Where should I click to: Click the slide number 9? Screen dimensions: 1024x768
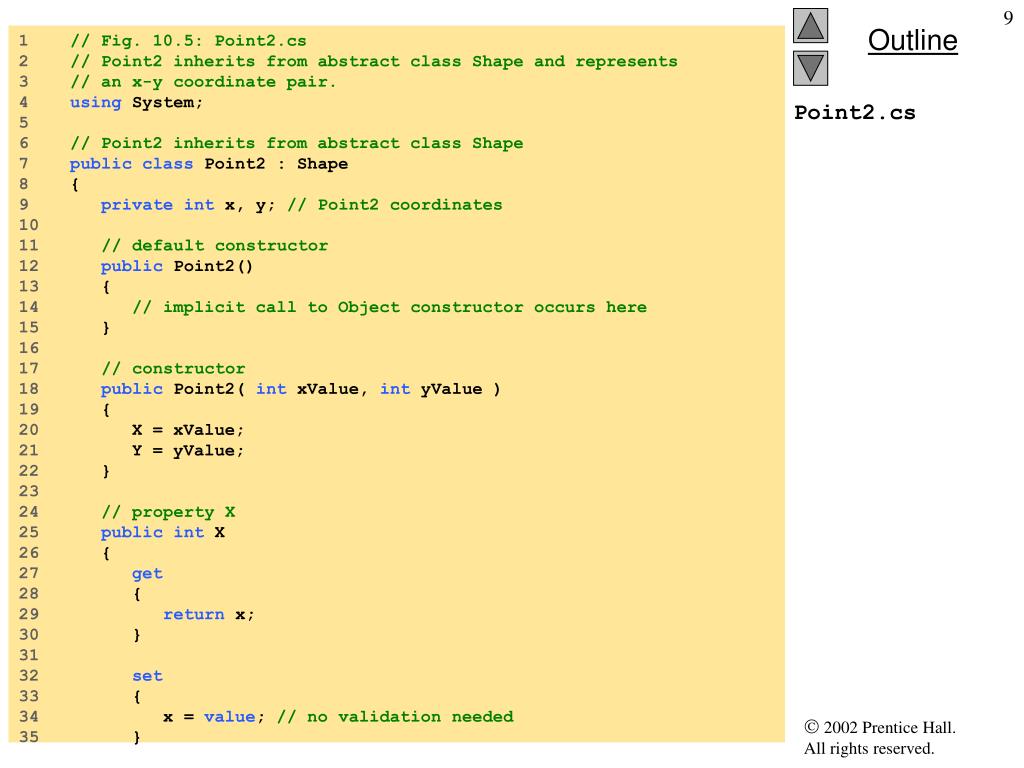[1008, 18]
